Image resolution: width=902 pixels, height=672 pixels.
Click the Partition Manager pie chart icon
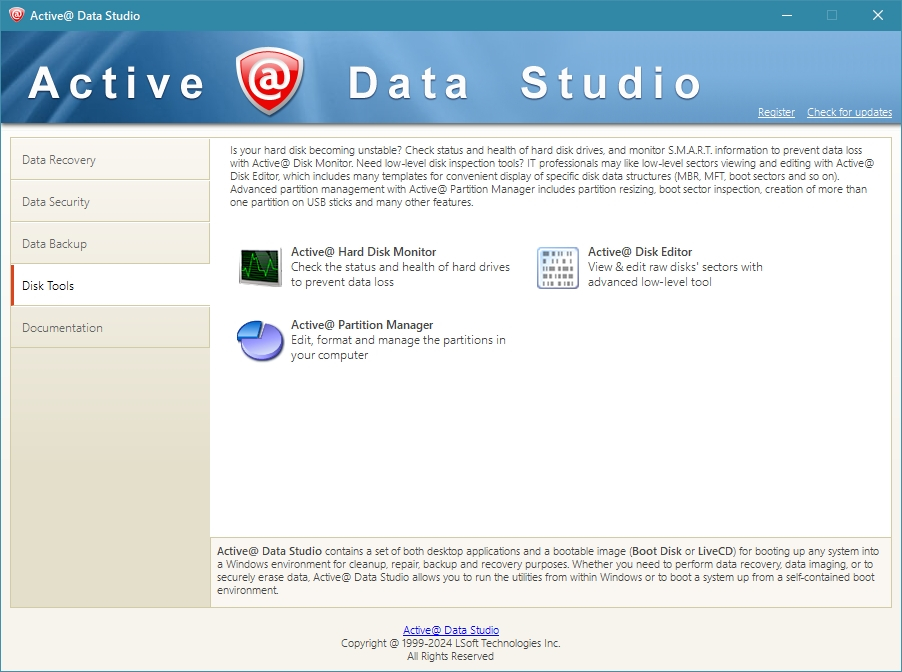[x=260, y=341]
